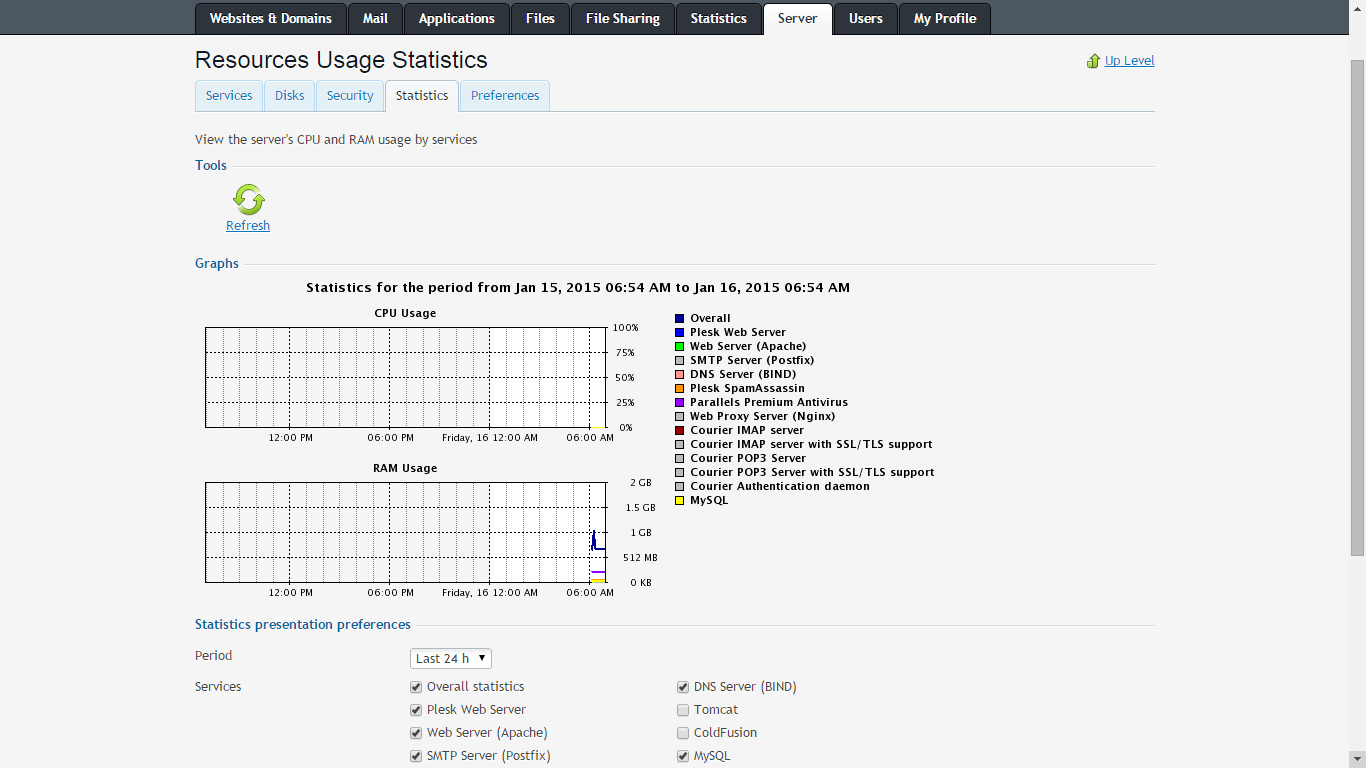Click the vertical page scrollbar

(1357, 300)
